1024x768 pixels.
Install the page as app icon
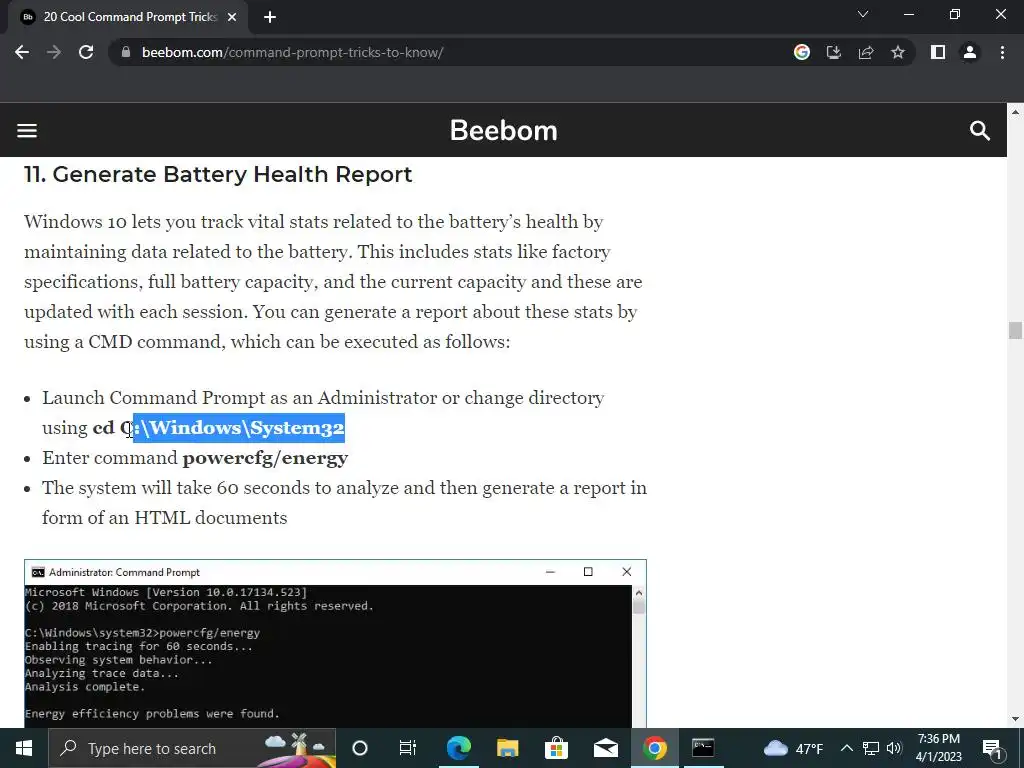click(x=834, y=52)
